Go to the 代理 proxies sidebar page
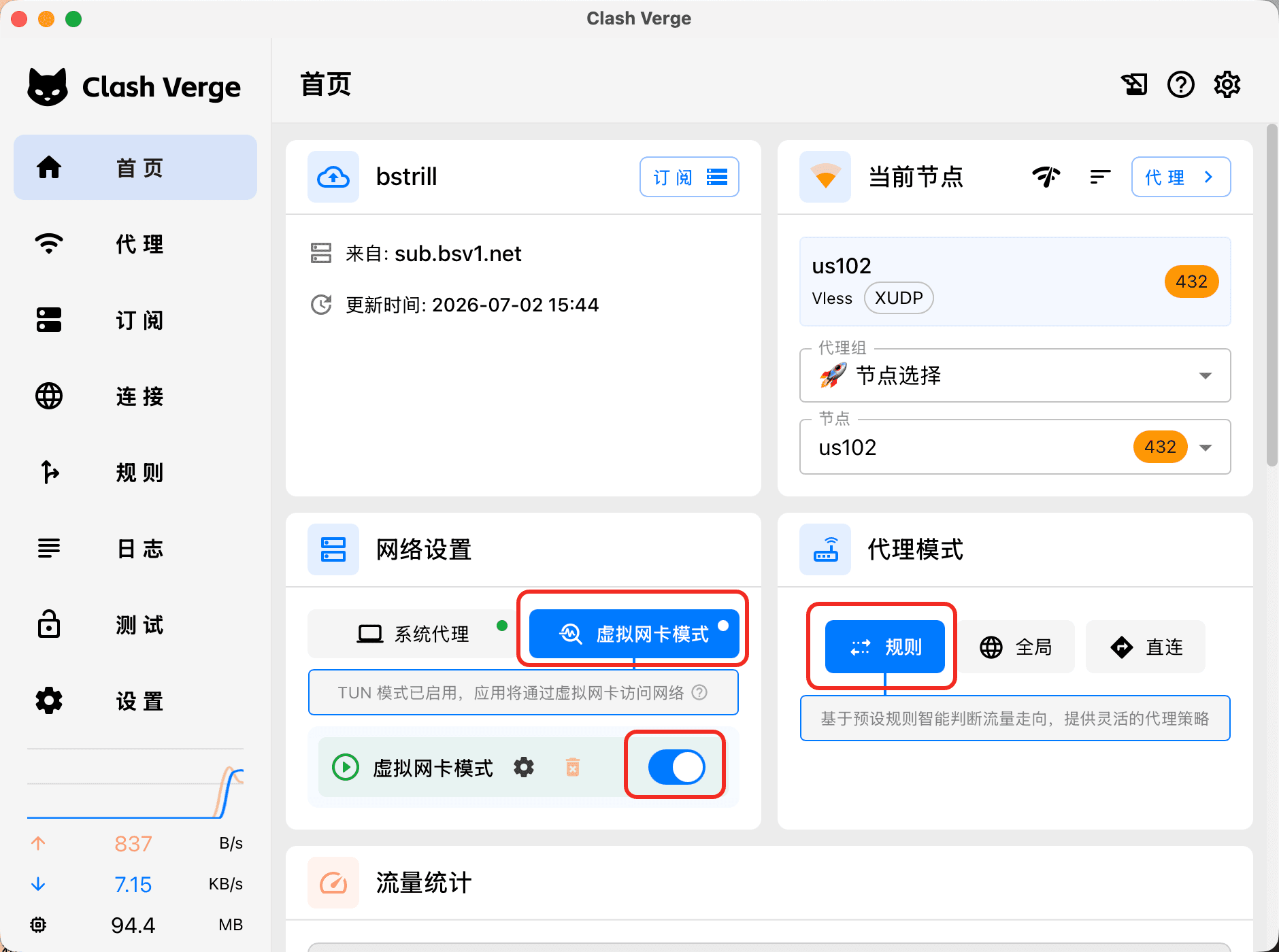 coord(135,243)
